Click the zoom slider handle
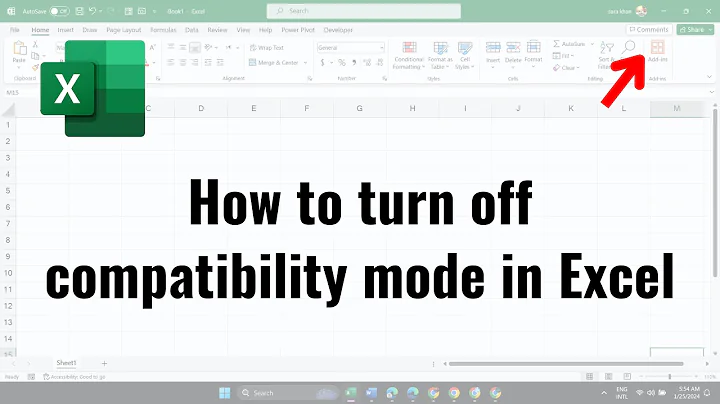The height and width of the screenshot is (404, 720). pos(669,377)
